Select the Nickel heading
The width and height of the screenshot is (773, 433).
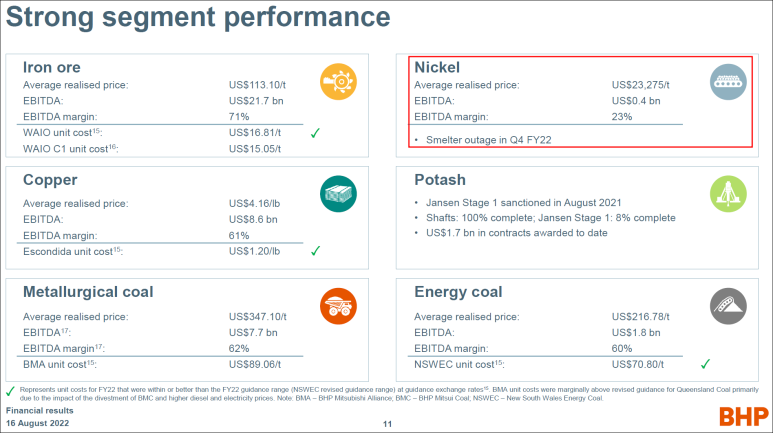click(437, 67)
